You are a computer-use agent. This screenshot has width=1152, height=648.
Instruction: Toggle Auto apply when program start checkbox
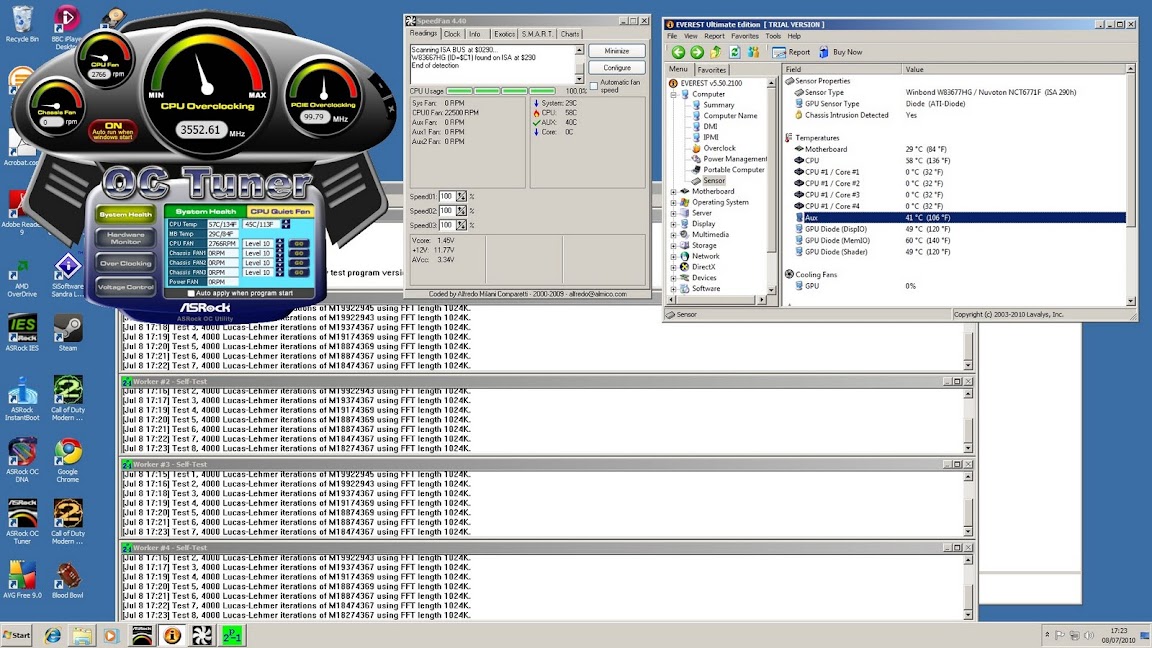click(191, 293)
